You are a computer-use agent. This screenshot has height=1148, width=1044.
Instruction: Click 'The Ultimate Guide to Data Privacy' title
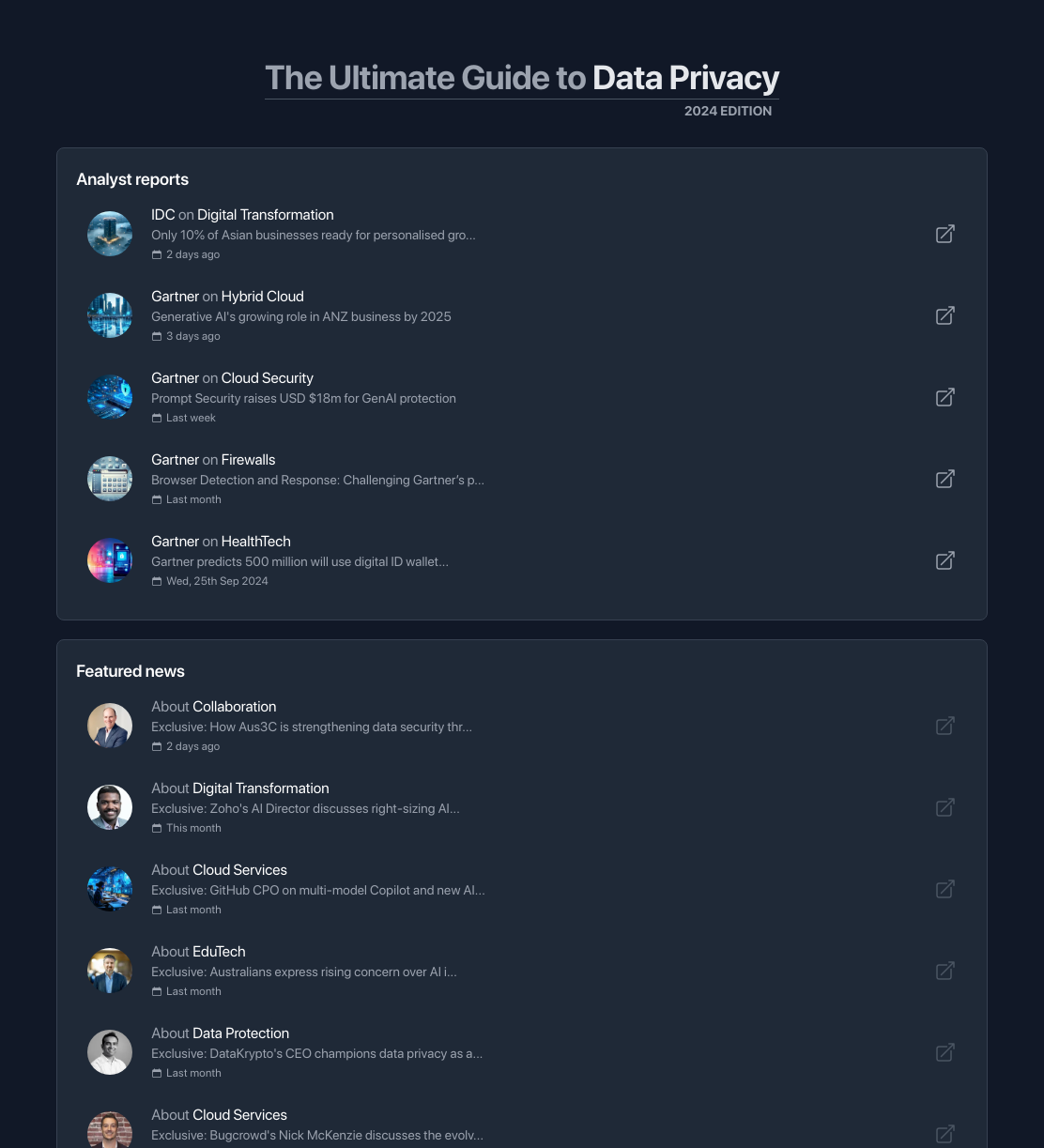point(522,78)
